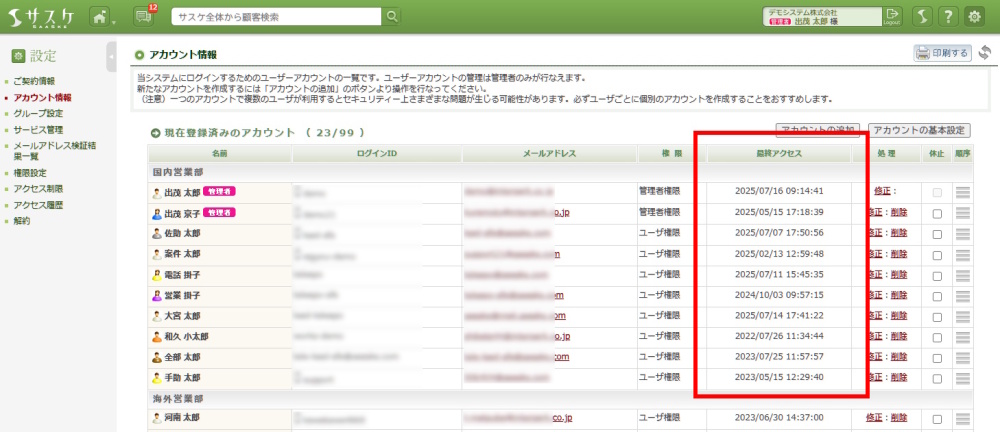Toggle the 休止 checkbox for 出茂 京子
The image size is (1000, 432).
click(x=937, y=213)
